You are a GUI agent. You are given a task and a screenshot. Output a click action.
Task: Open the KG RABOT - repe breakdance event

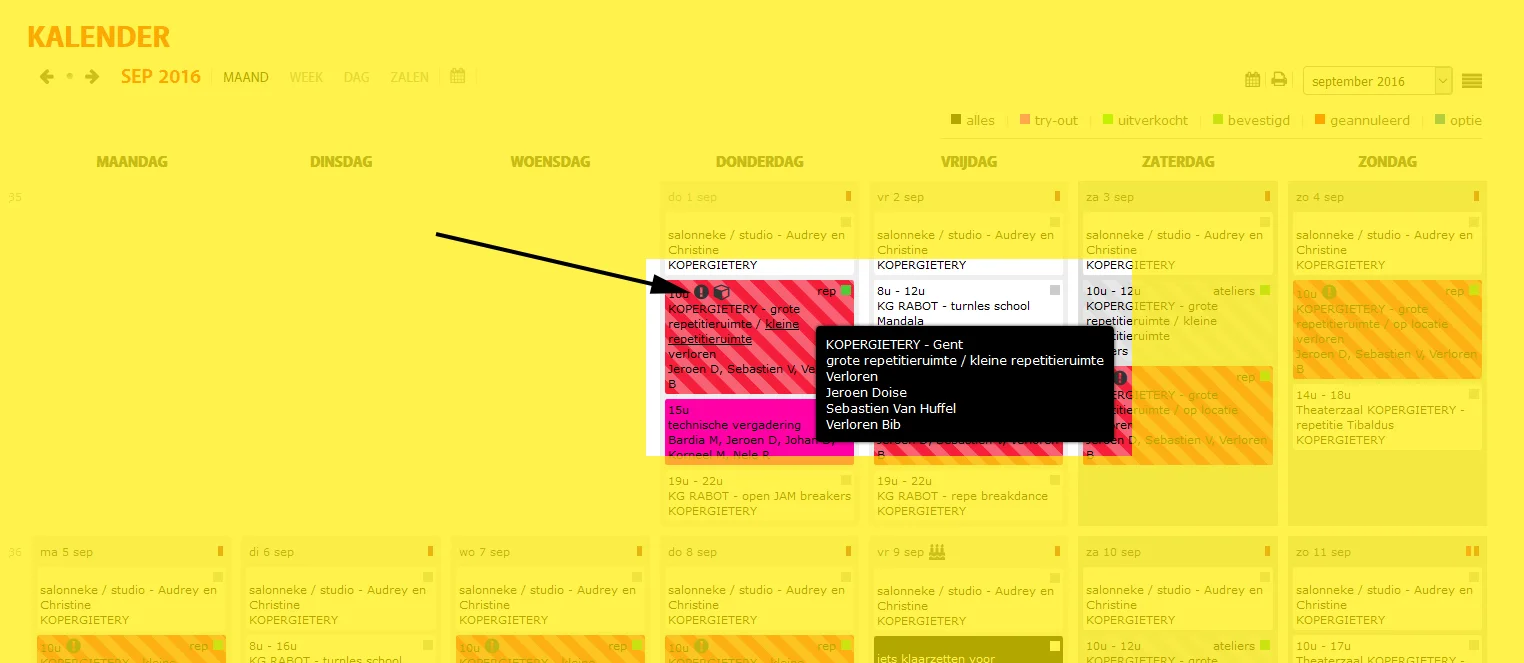(x=968, y=496)
